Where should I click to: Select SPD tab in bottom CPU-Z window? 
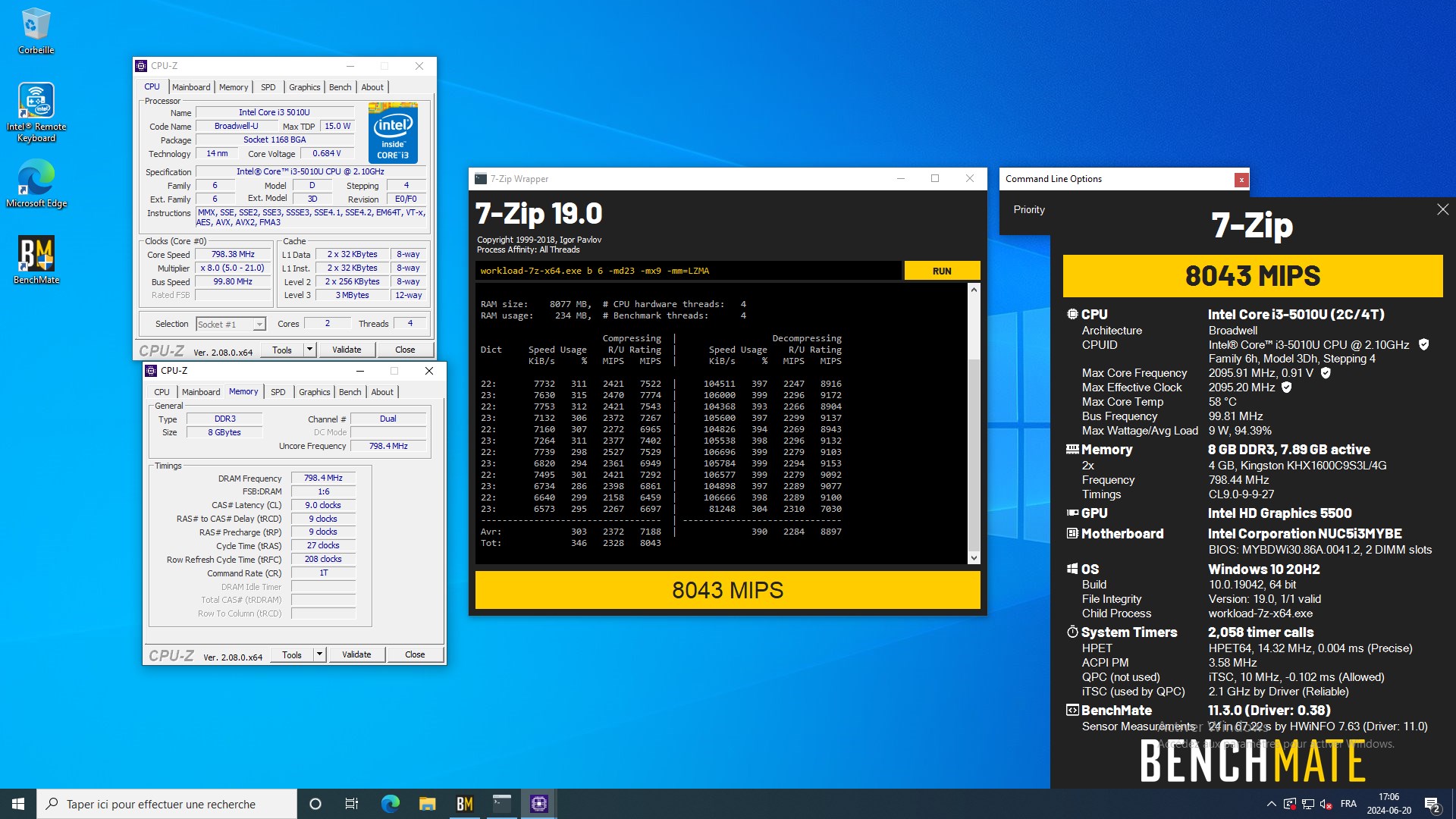(278, 392)
